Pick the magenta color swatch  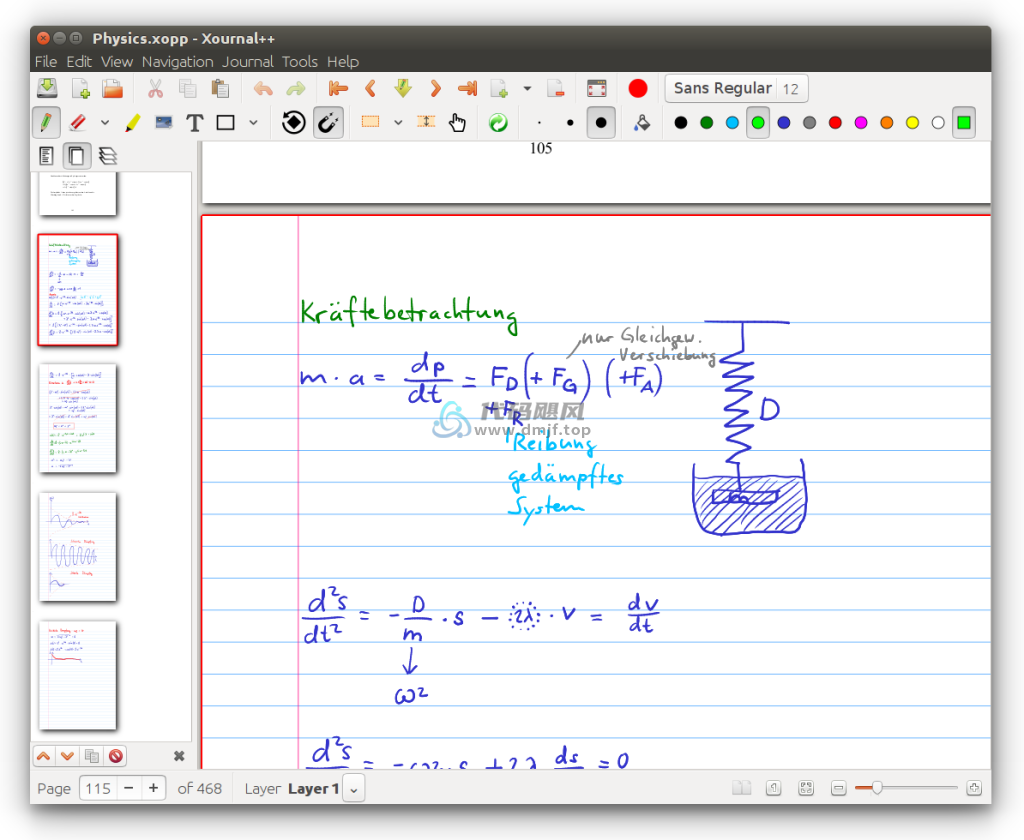coord(861,123)
